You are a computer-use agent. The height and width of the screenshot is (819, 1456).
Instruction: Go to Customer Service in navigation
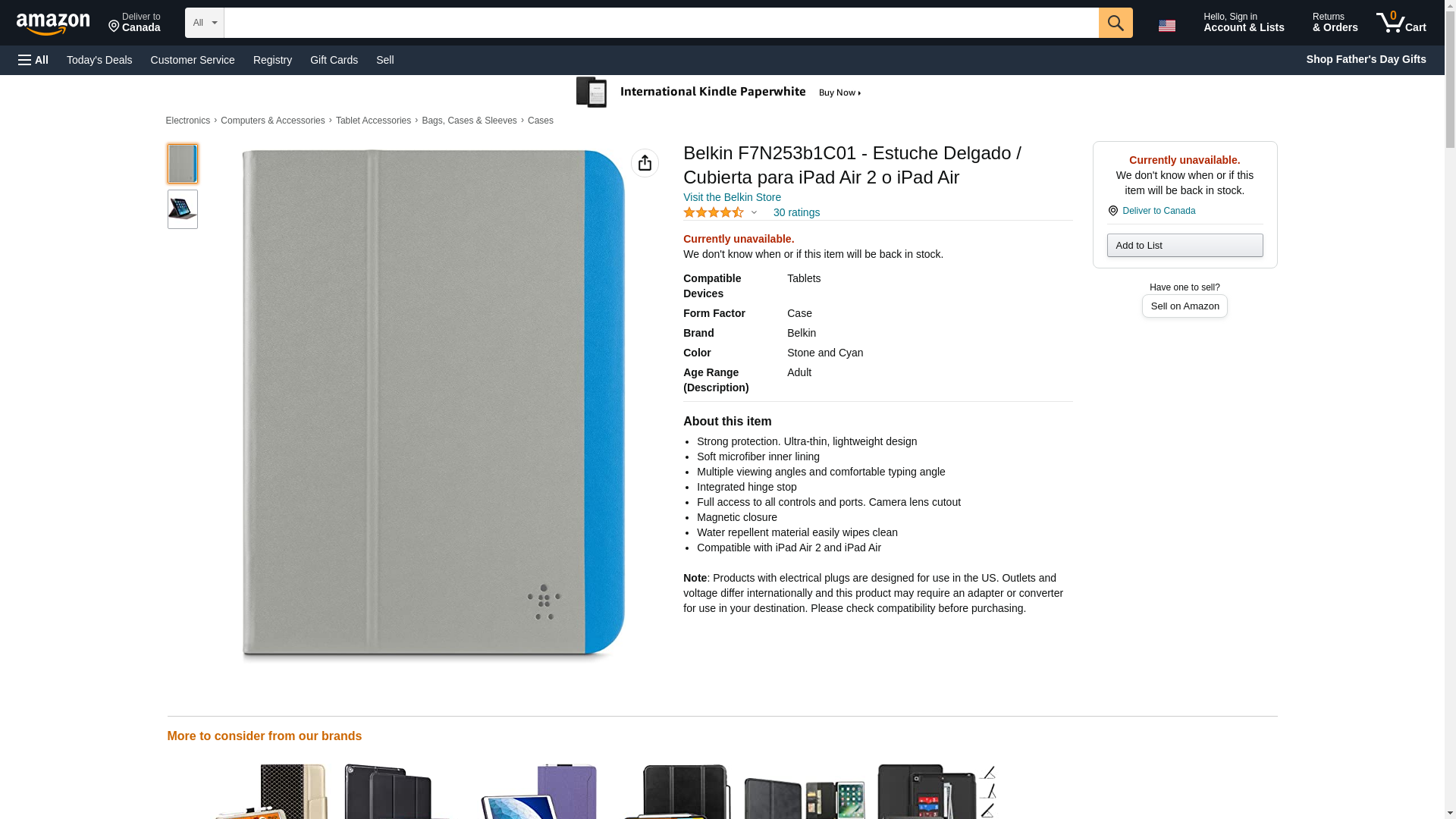(193, 60)
